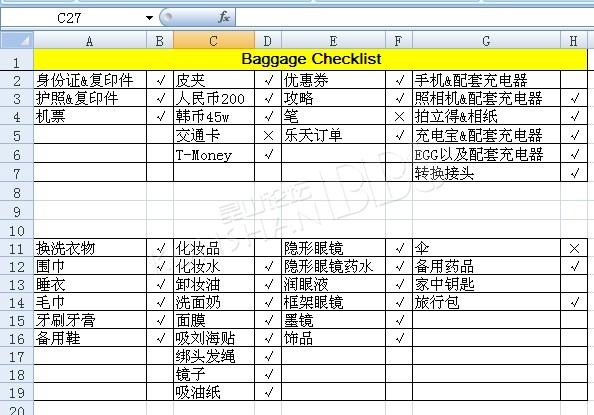Select row 14 header
Viewport: 594px width, 415px height.
click(x=17, y=302)
